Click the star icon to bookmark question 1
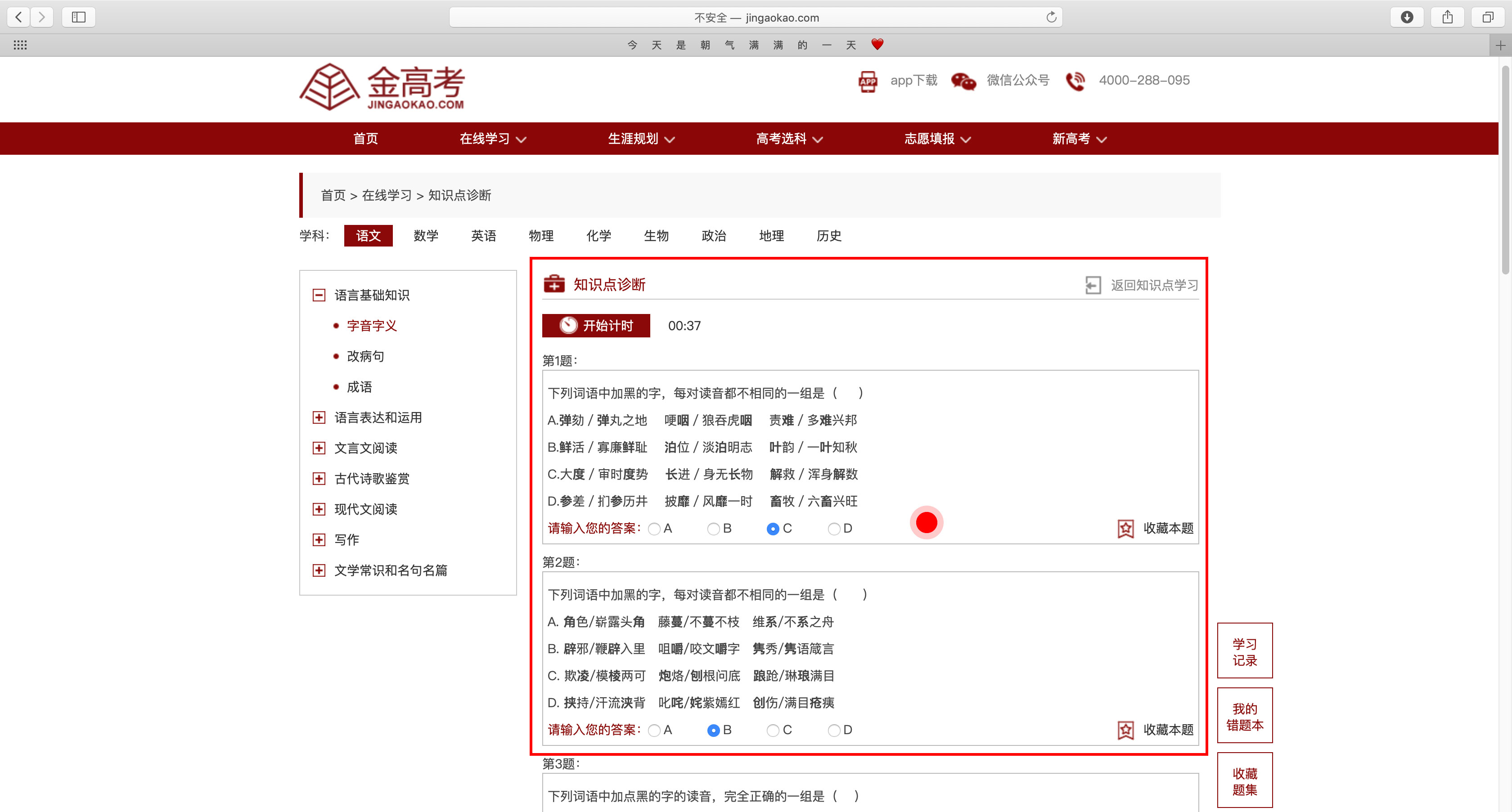The height and width of the screenshot is (812, 1512). 1125,528
